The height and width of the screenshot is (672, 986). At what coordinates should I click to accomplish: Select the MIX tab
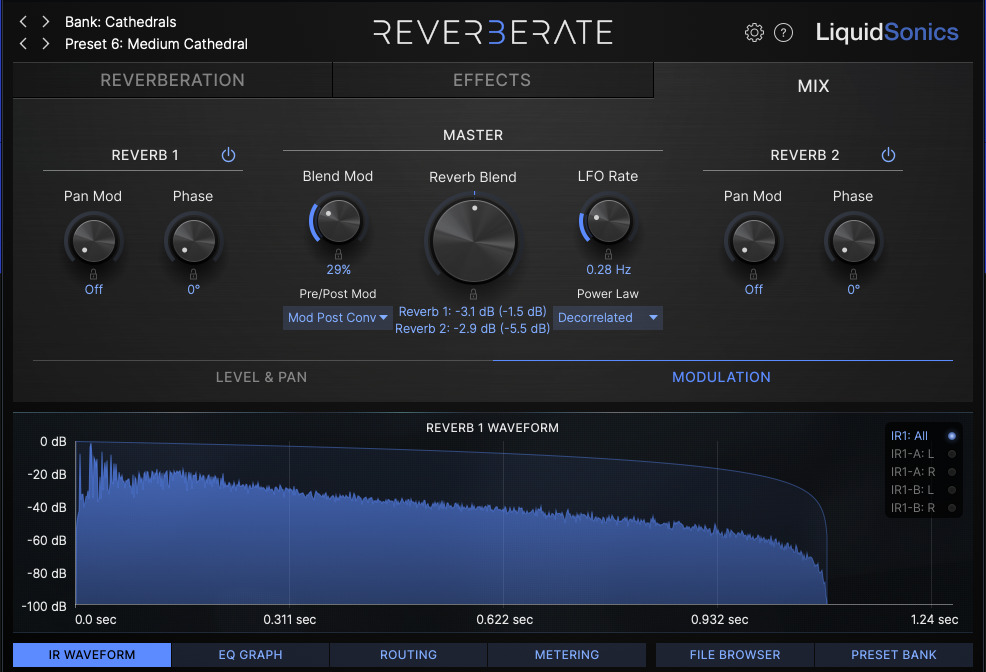813,85
